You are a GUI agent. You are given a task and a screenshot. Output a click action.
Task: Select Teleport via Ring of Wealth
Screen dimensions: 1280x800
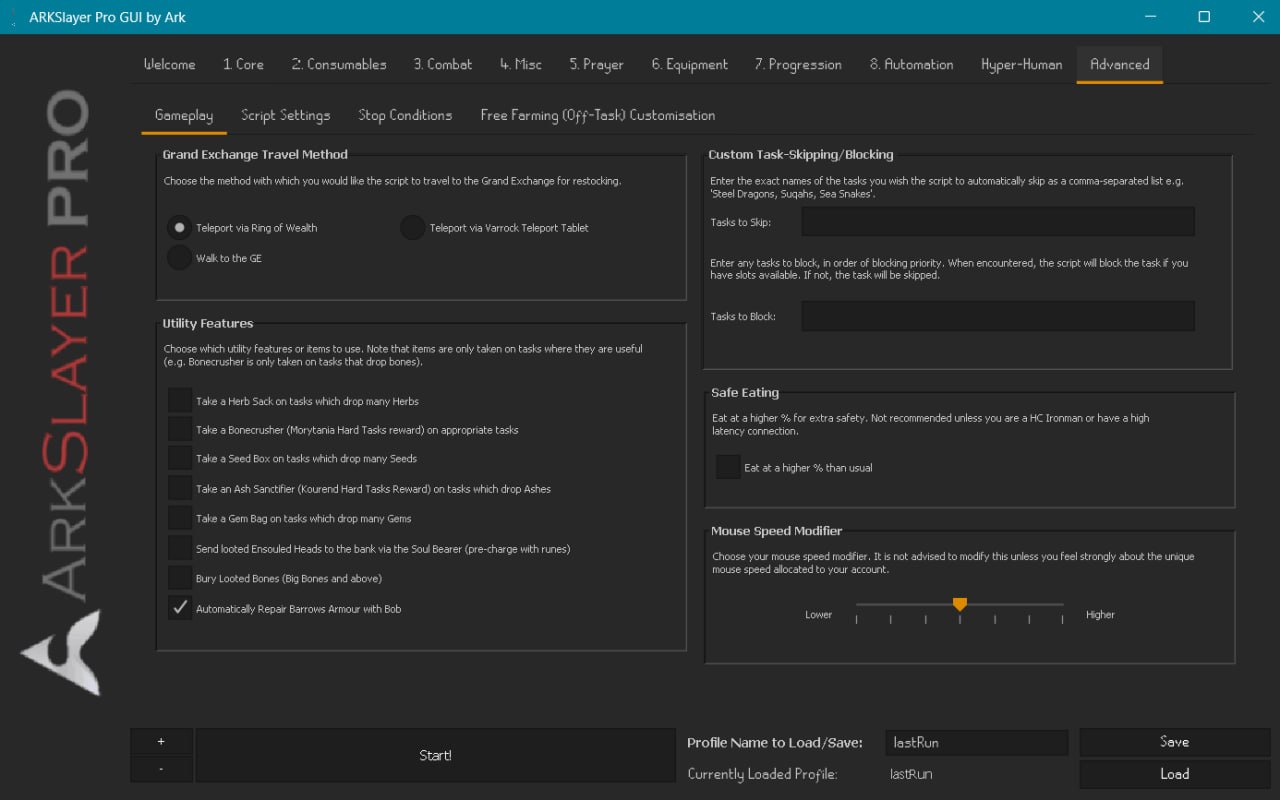pyautogui.click(x=179, y=228)
